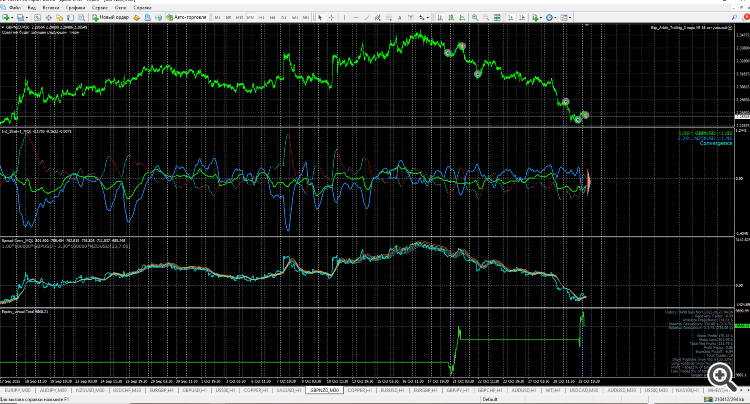The width and height of the screenshot is (750, 404).
Task: Click the Default profile in status bar
Action: pos(489,399)
